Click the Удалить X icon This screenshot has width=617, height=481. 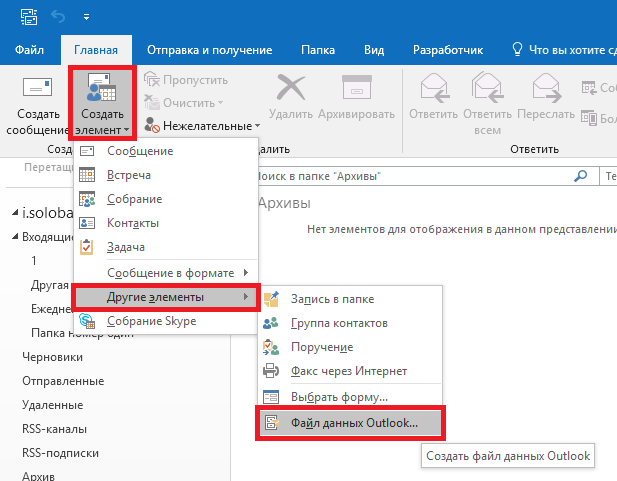click(x=291, y=87)
